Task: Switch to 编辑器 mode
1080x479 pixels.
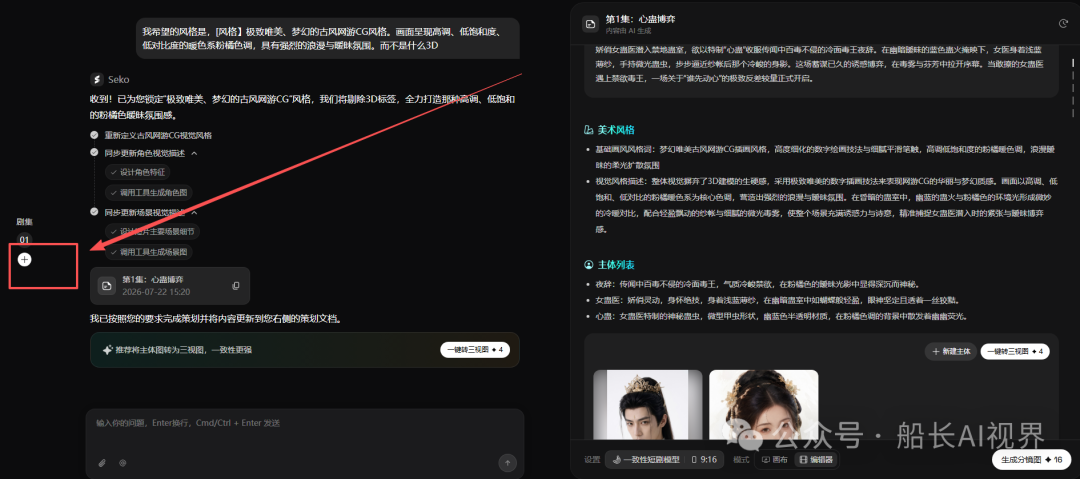Action: pyautogui.click(x=816, y=460)
